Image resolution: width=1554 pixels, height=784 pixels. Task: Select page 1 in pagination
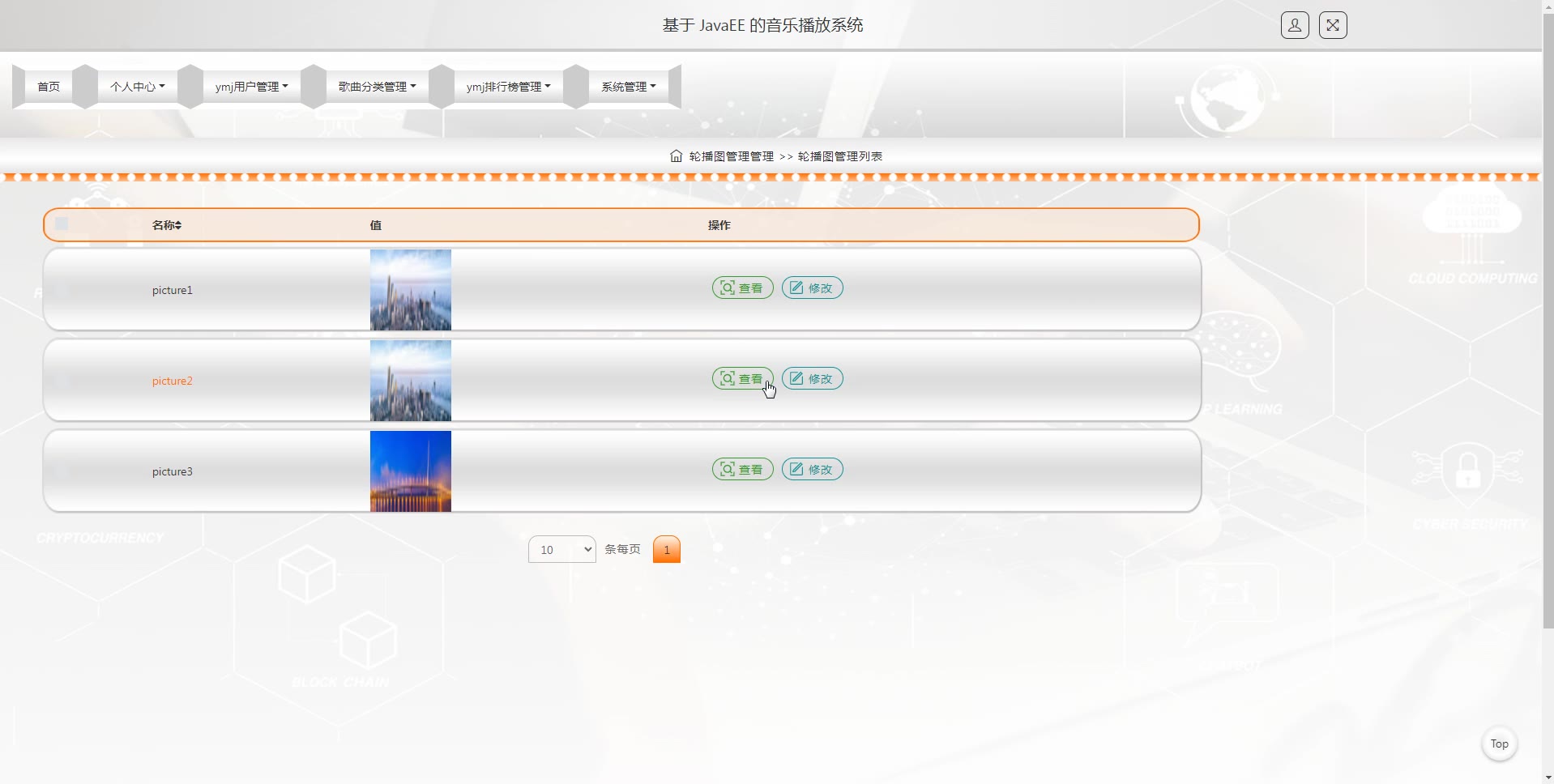pos(667,549)
